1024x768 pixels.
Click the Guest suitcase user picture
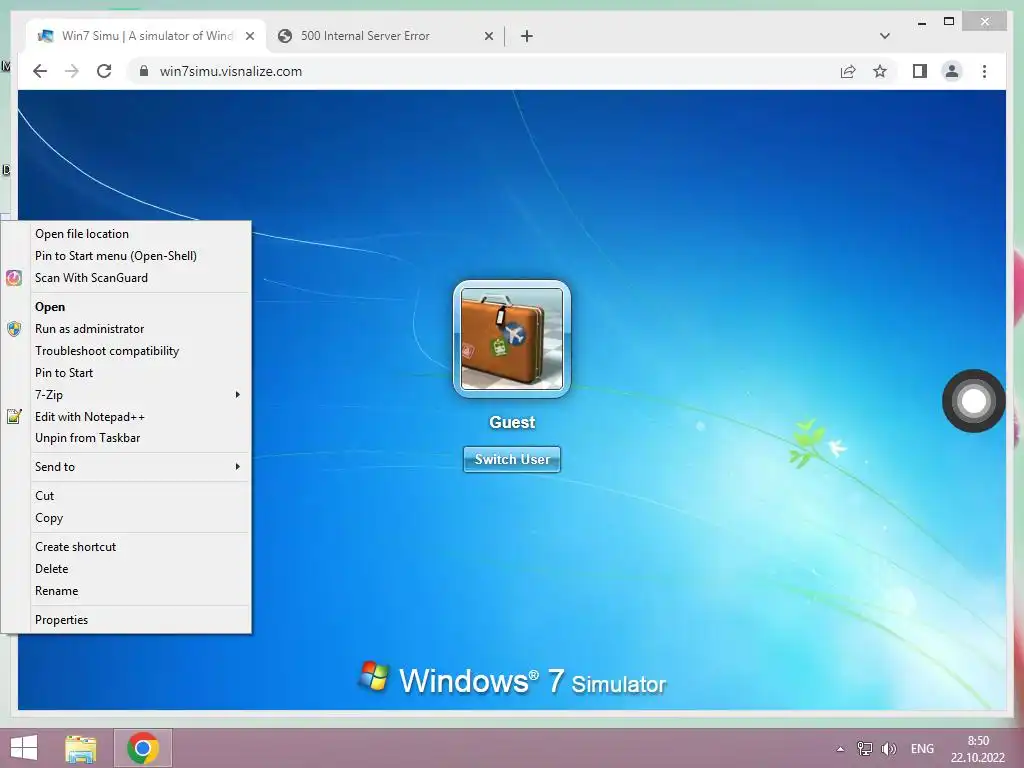512,338
